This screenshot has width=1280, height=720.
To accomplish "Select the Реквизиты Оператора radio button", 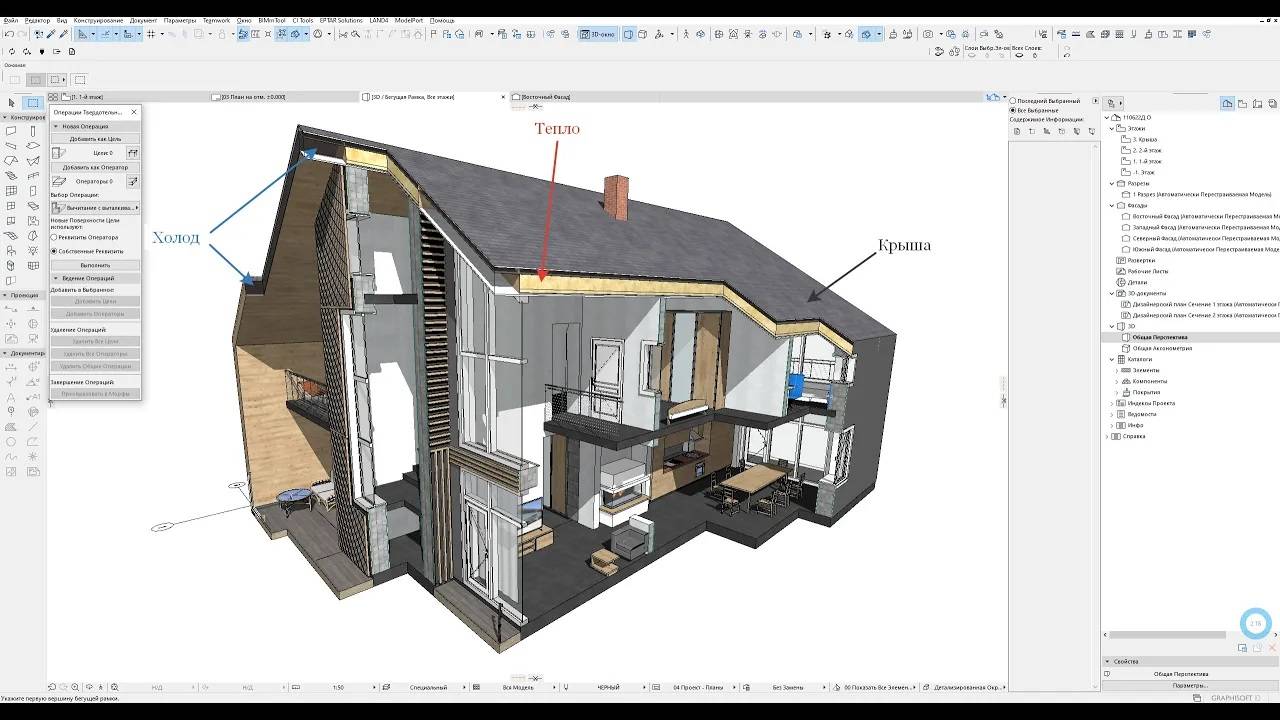I will point(54,237).
